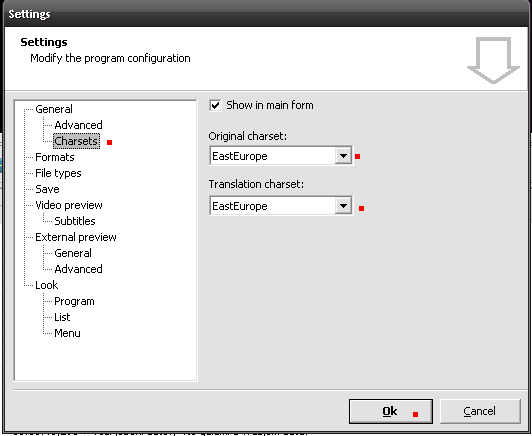Screen dimensions: 532x436
Task: Go to the Save settings page
Action: coord(47,189)
